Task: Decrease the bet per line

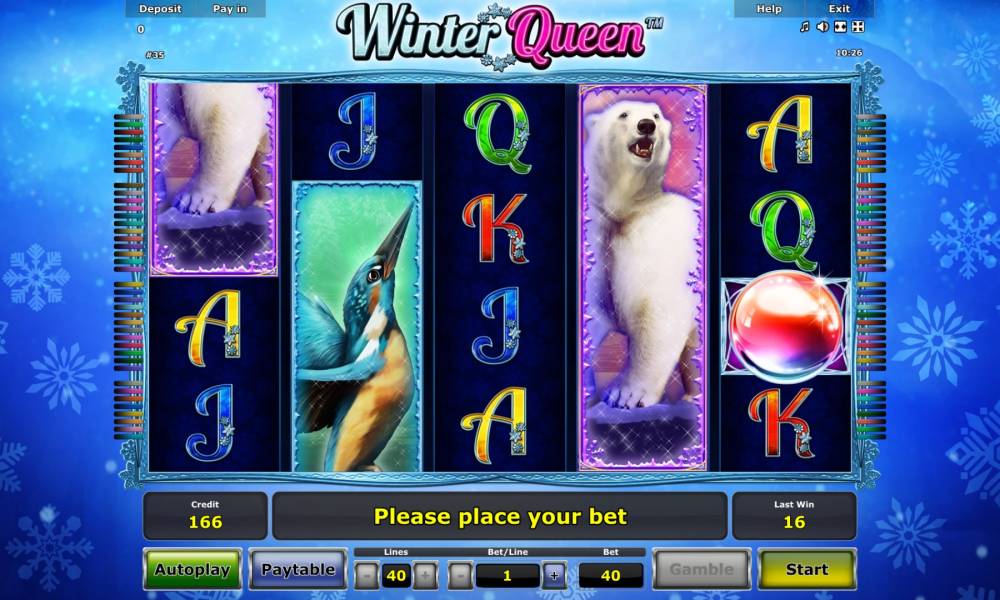Action: coord(460,576)
